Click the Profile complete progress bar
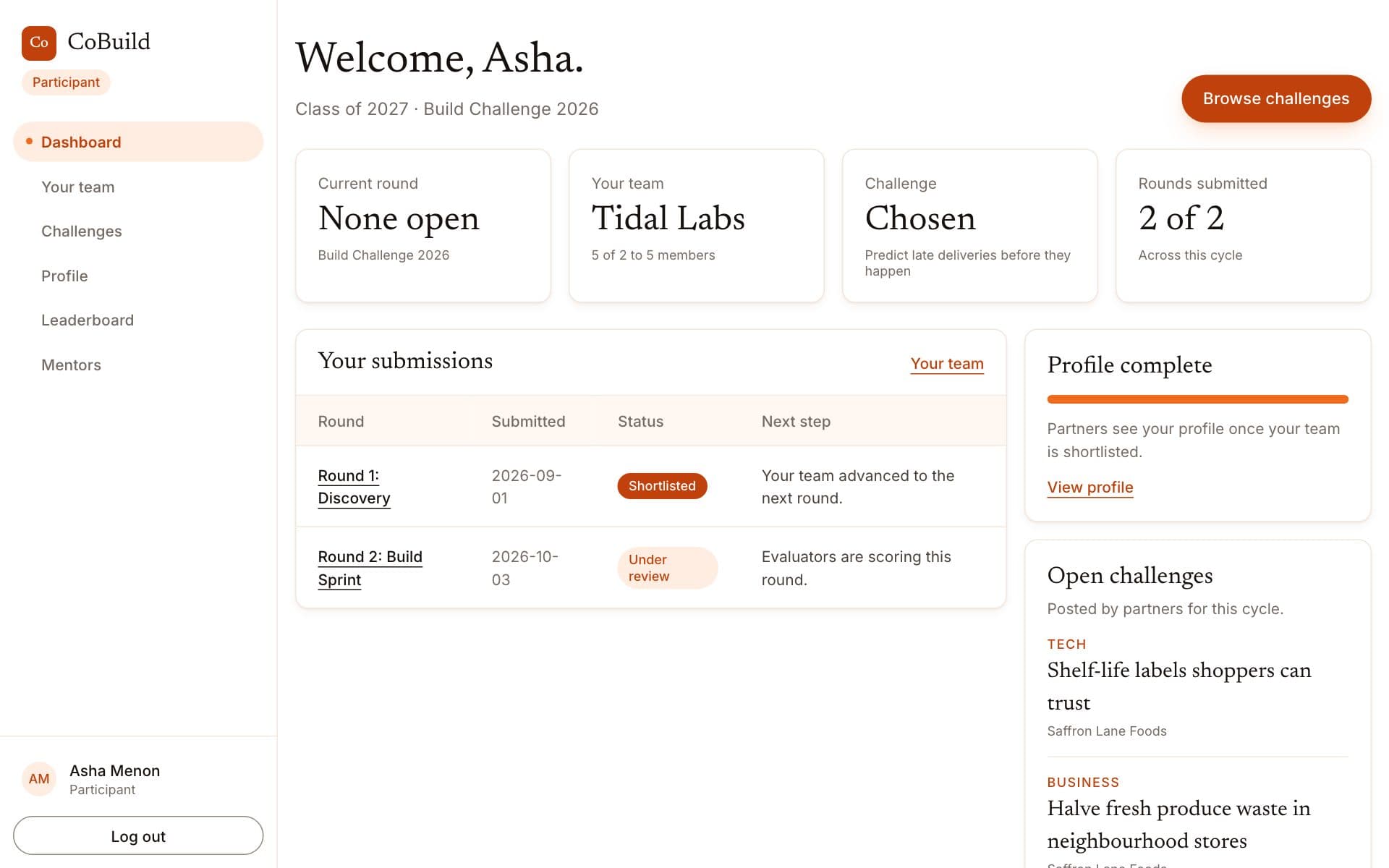The image size is (1389, 868). (x=1197, y=399)
